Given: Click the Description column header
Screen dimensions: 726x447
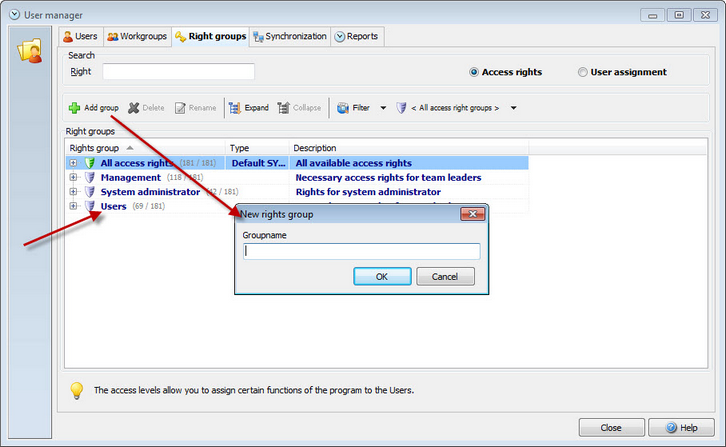Looking at the screenshot, I should (x=409, y=148).
